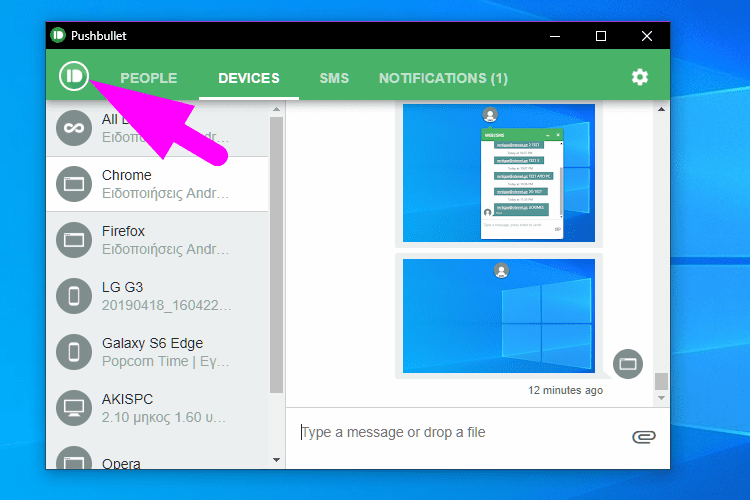This screenshot has width=750, height=500.
Task: Switch to the PEOPLE tab
Action: [149, 78]
